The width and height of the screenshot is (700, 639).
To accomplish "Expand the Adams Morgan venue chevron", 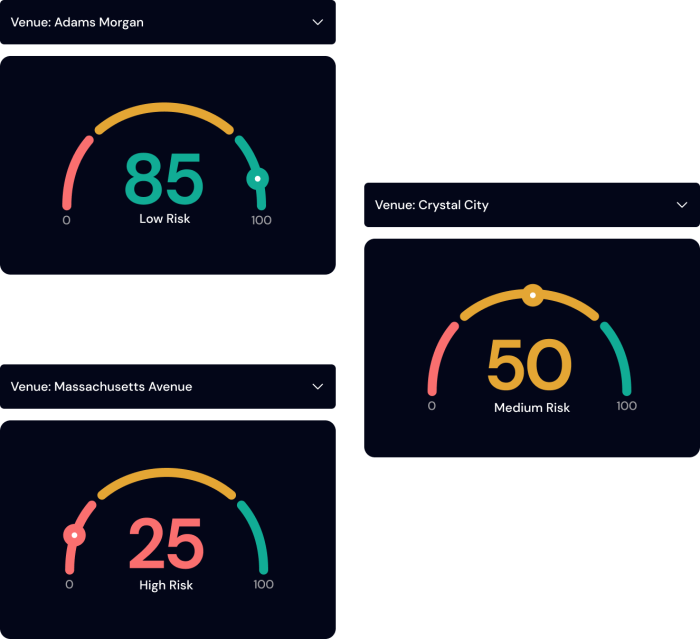I will (x=317, y=22).
